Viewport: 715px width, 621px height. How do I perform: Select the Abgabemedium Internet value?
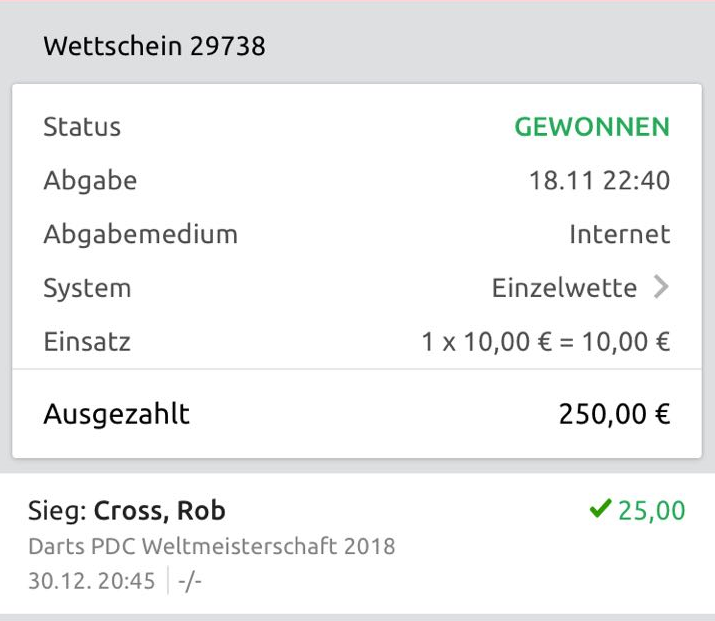pos(619,235)
